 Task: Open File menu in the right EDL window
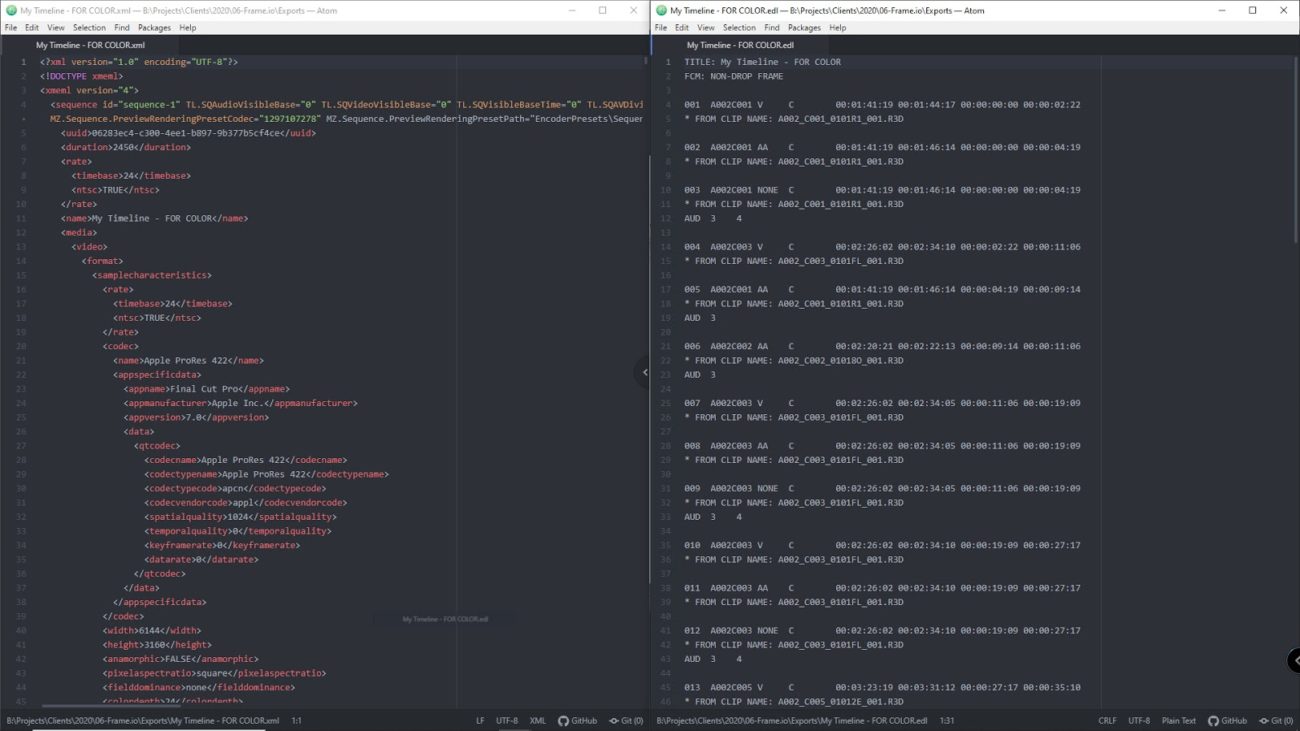click(x=661, y=28)
